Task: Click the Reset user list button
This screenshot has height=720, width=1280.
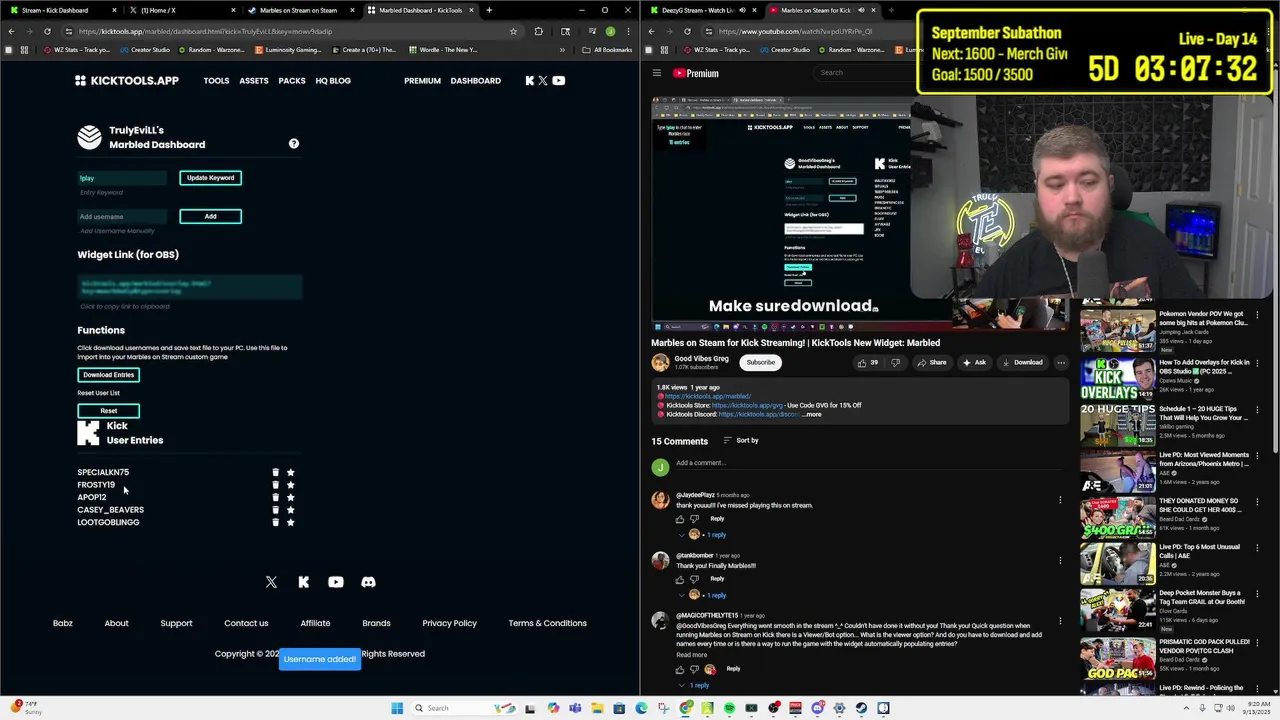Action: [108, 411]
